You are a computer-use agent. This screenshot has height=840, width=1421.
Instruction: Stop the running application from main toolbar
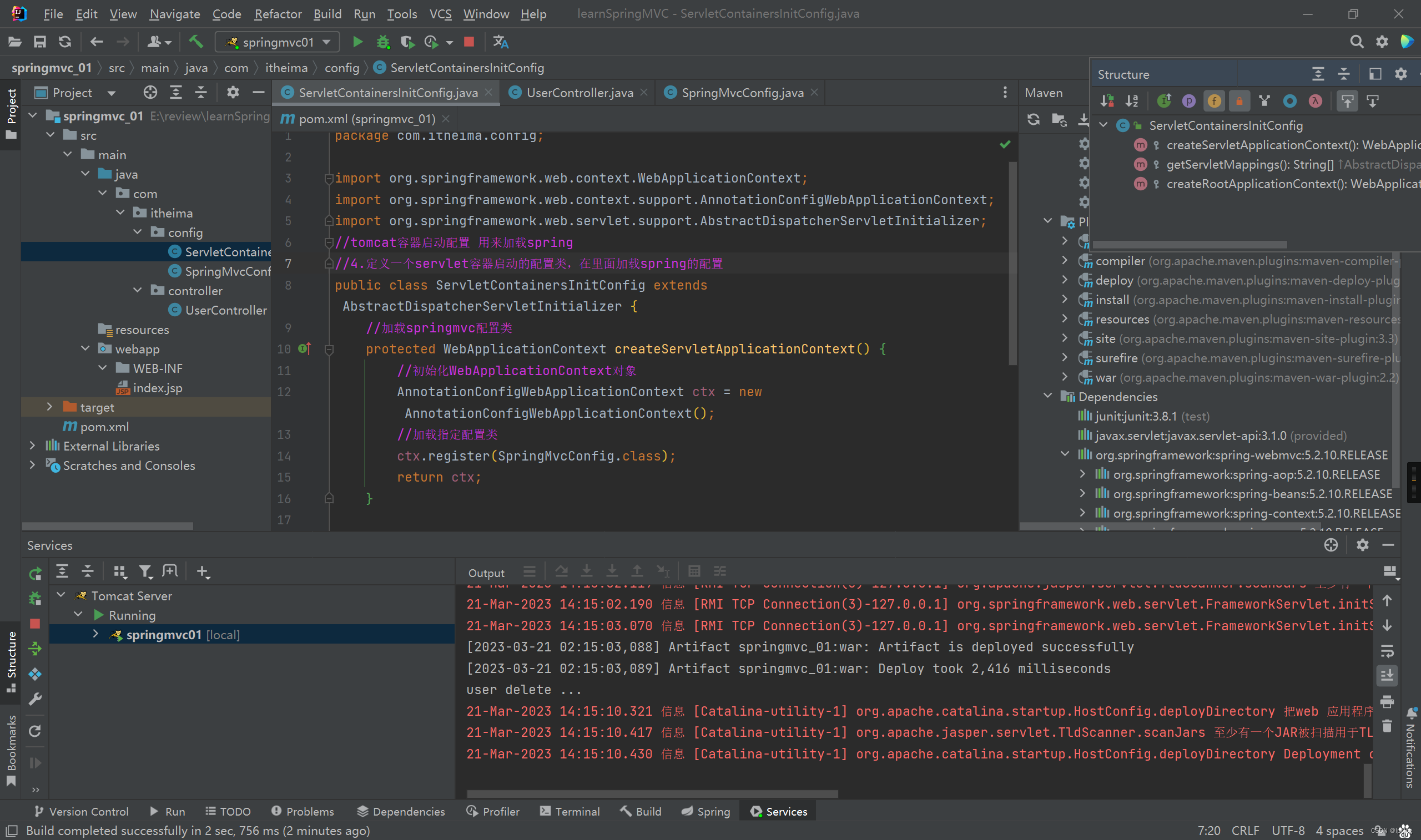tap(468, 42)
